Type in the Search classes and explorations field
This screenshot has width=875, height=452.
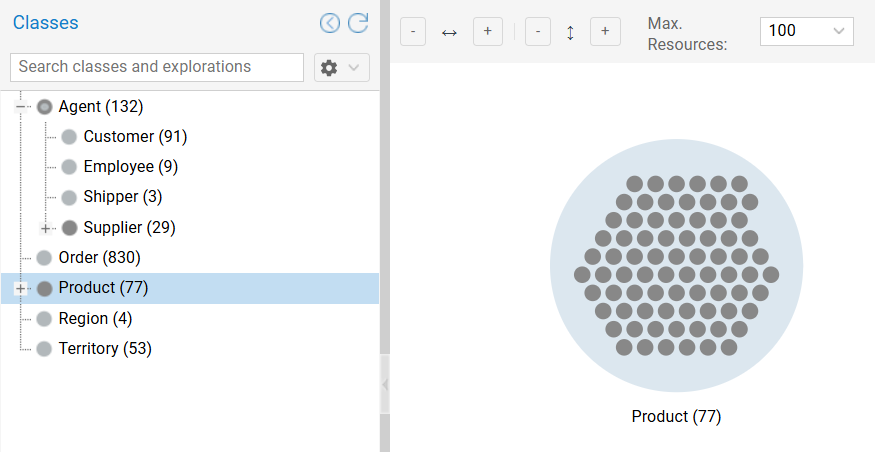click(x=157, y=67)
